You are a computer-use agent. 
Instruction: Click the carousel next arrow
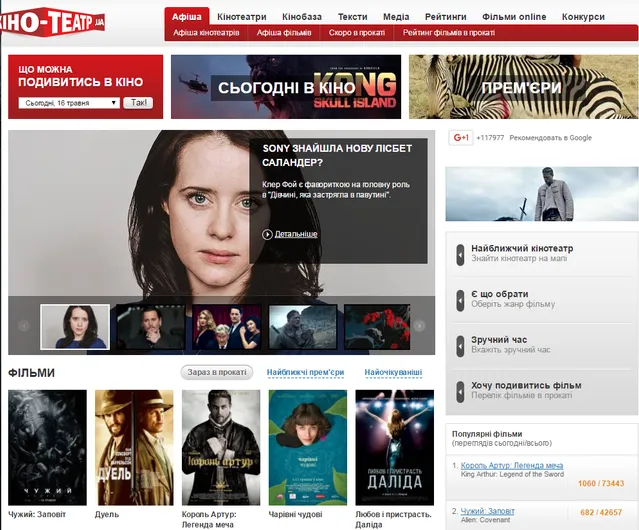420,326
